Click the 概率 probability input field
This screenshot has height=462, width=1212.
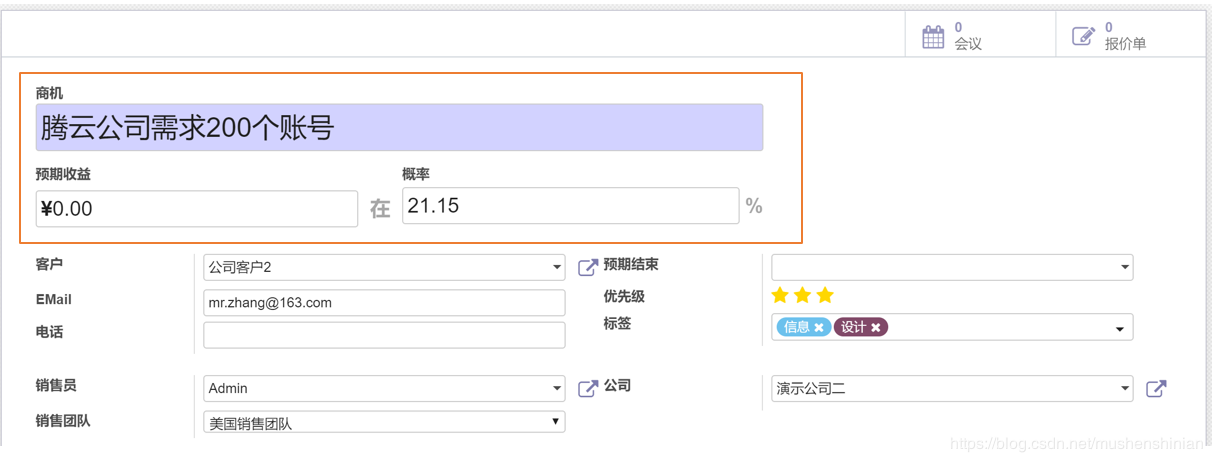click(570, 206)
